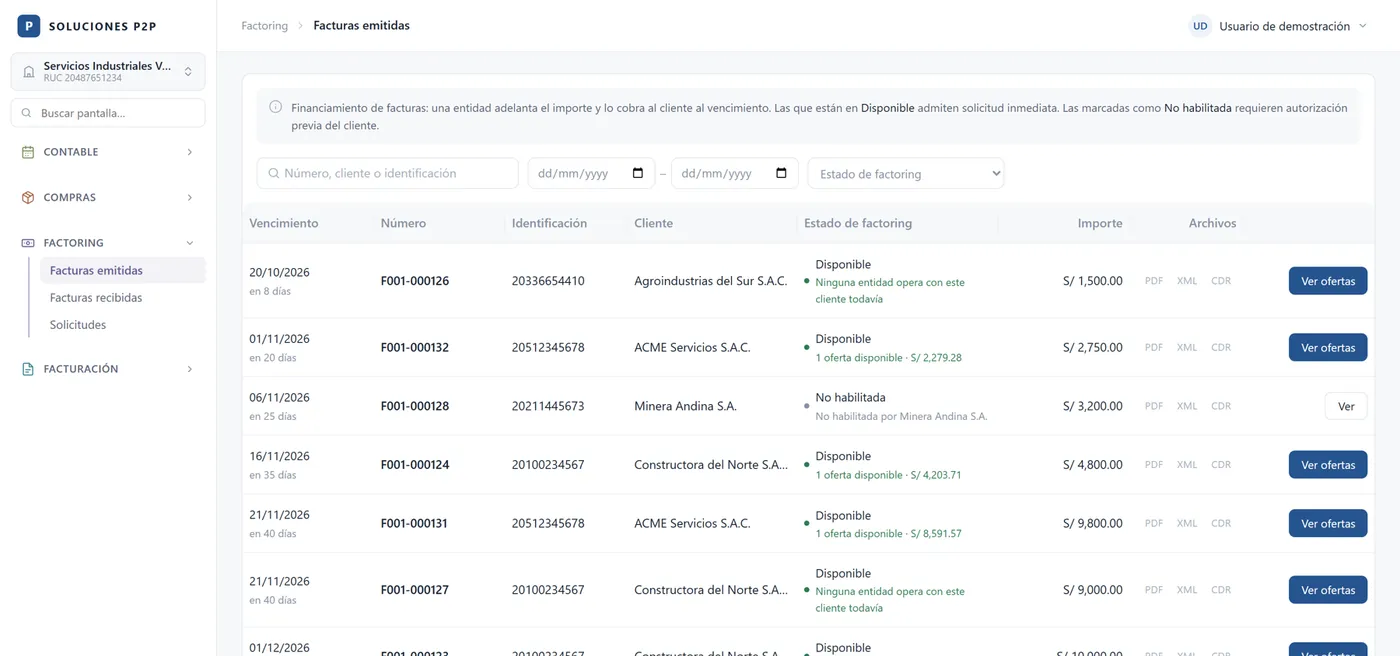Focus the Número, cliente o identificación field
Screen dimensions: 1400x656
(388, 173)
